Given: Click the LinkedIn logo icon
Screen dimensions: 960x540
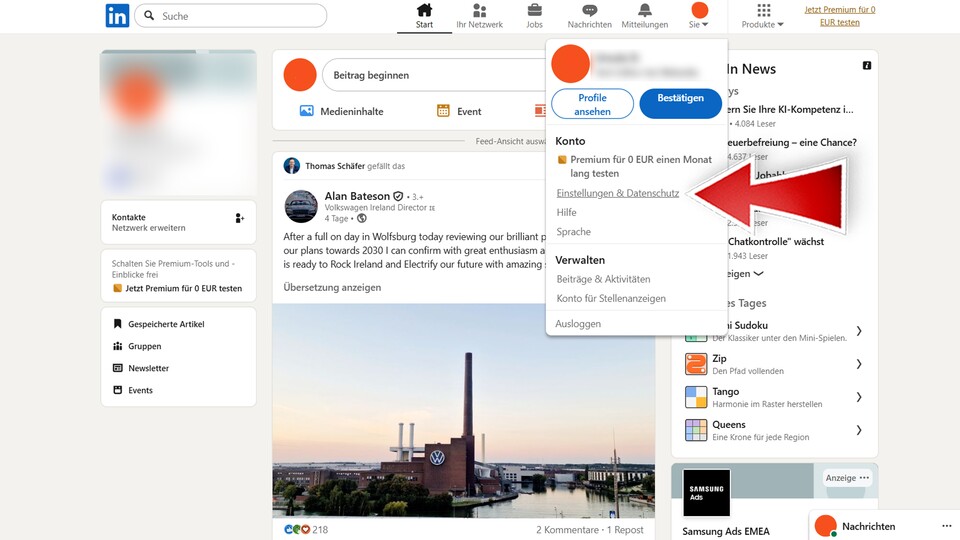Looking at the screenshot, I should (x=117, y=16).
